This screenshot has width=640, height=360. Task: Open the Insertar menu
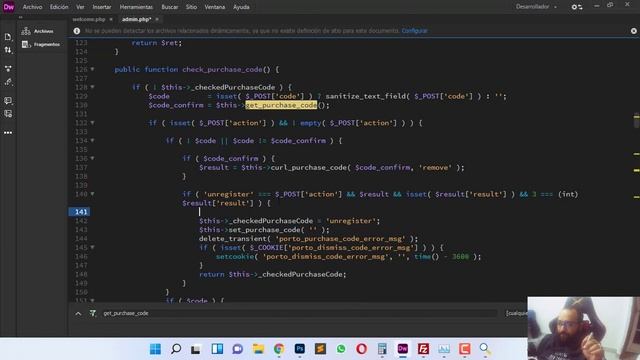coord(102,7)
